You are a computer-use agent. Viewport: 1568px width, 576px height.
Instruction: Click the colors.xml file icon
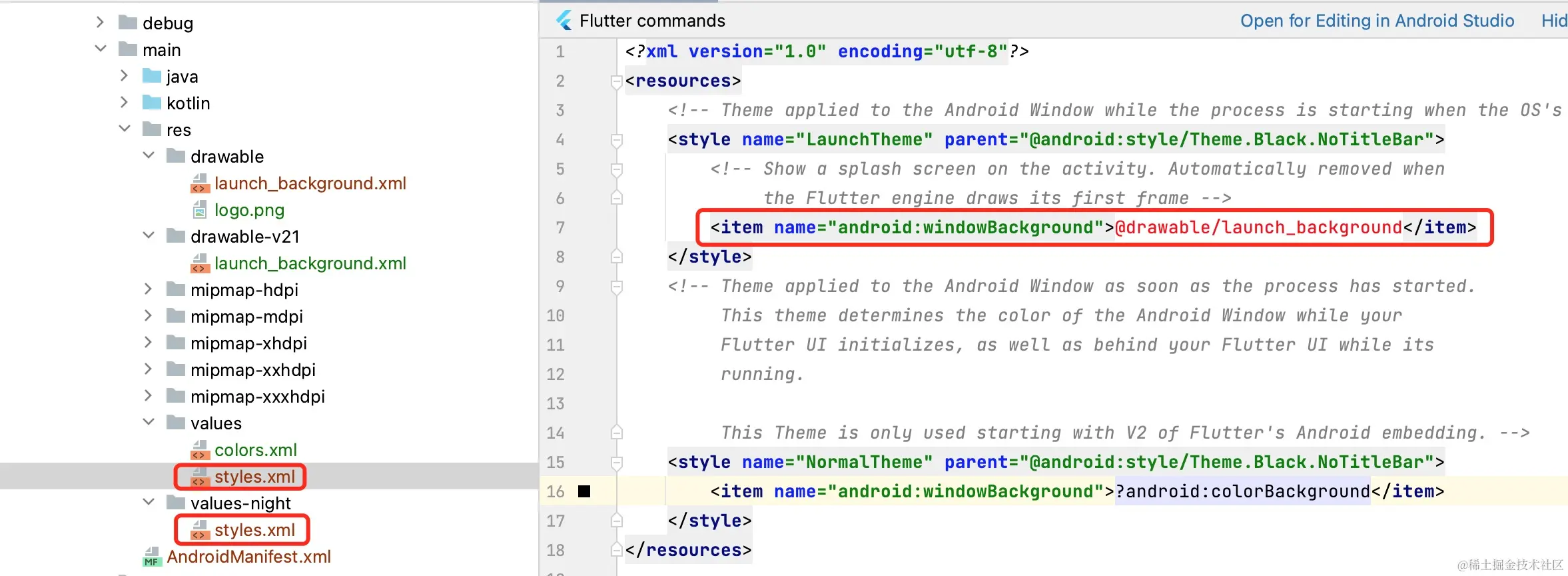[200, 451]
